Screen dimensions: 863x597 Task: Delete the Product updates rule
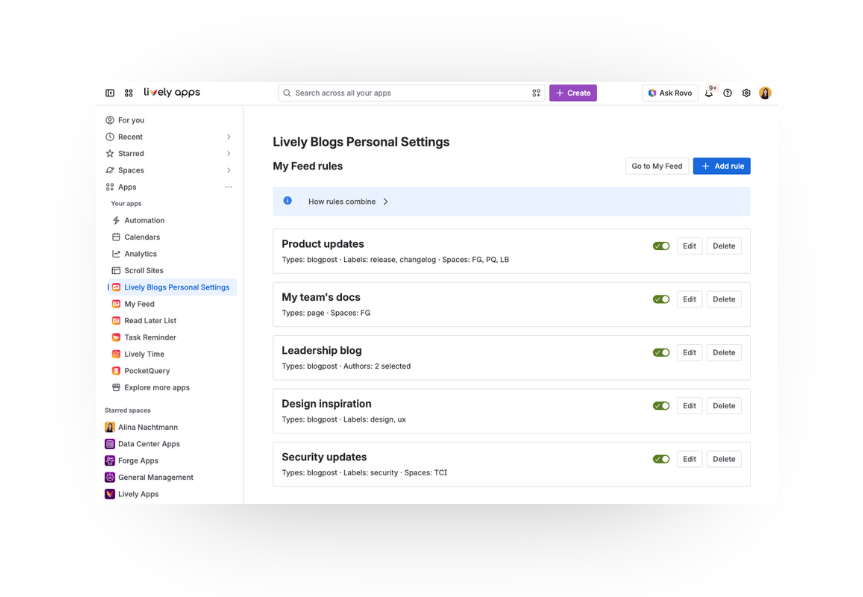point(724,246)
